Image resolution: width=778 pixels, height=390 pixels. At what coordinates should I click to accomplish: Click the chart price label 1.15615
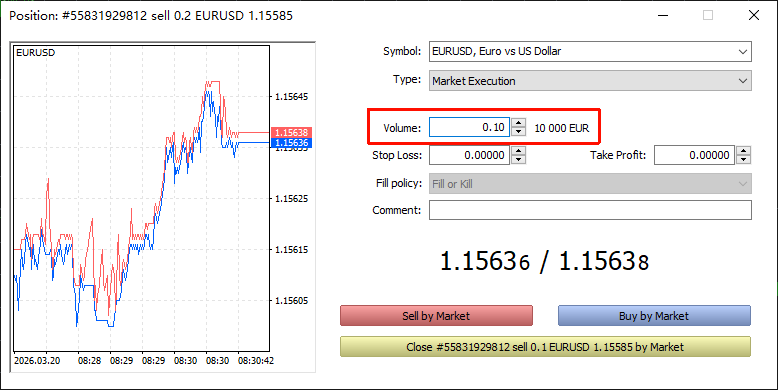pos(292,250)
